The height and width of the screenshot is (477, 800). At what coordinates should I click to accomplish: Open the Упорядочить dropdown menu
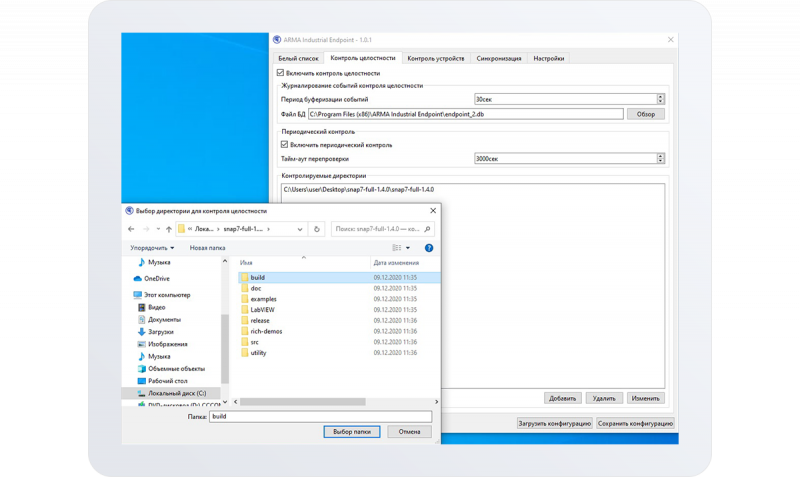pos(152,247)
